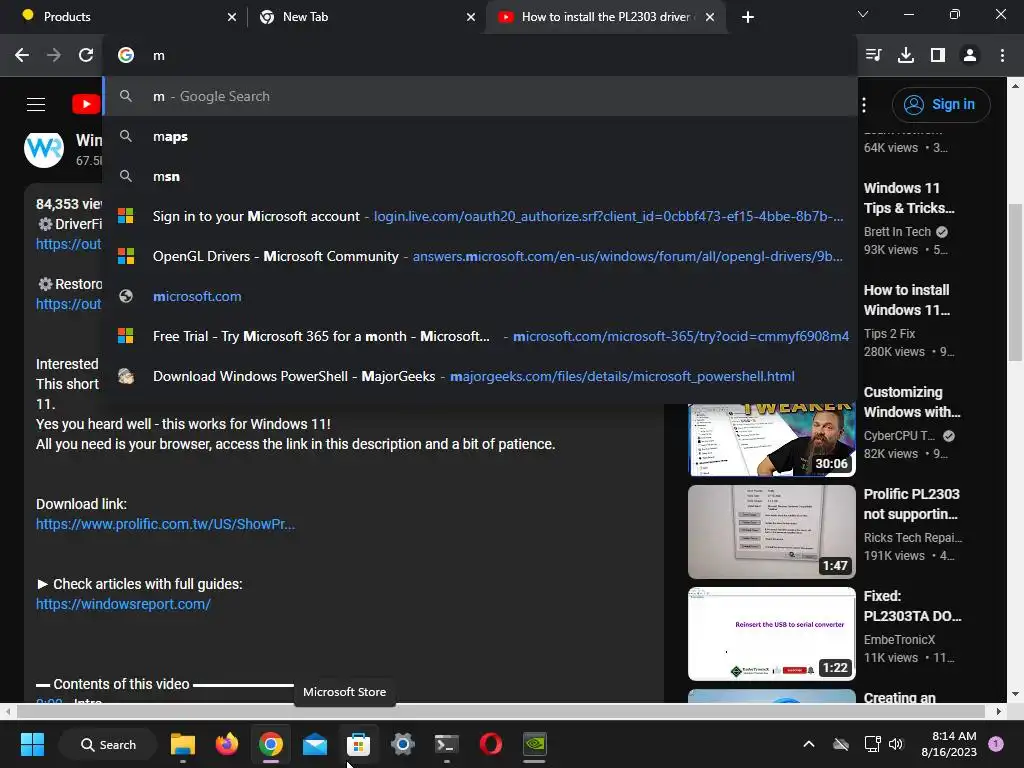Open the media control icon in toolbar
Screen dimensions: 1024x768
click(x=873, y=56)
